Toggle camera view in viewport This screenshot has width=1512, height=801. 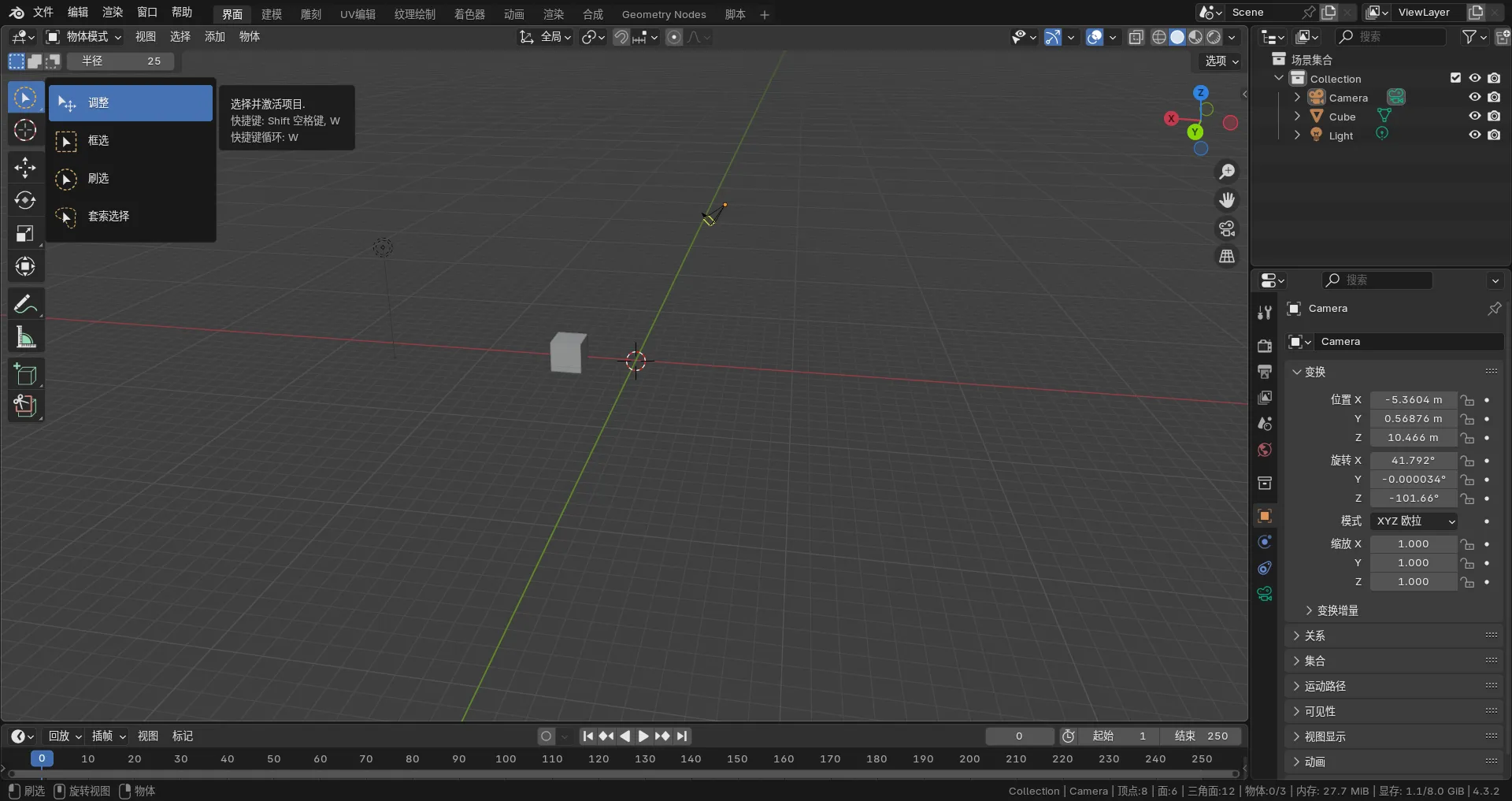coord(1227,228)
